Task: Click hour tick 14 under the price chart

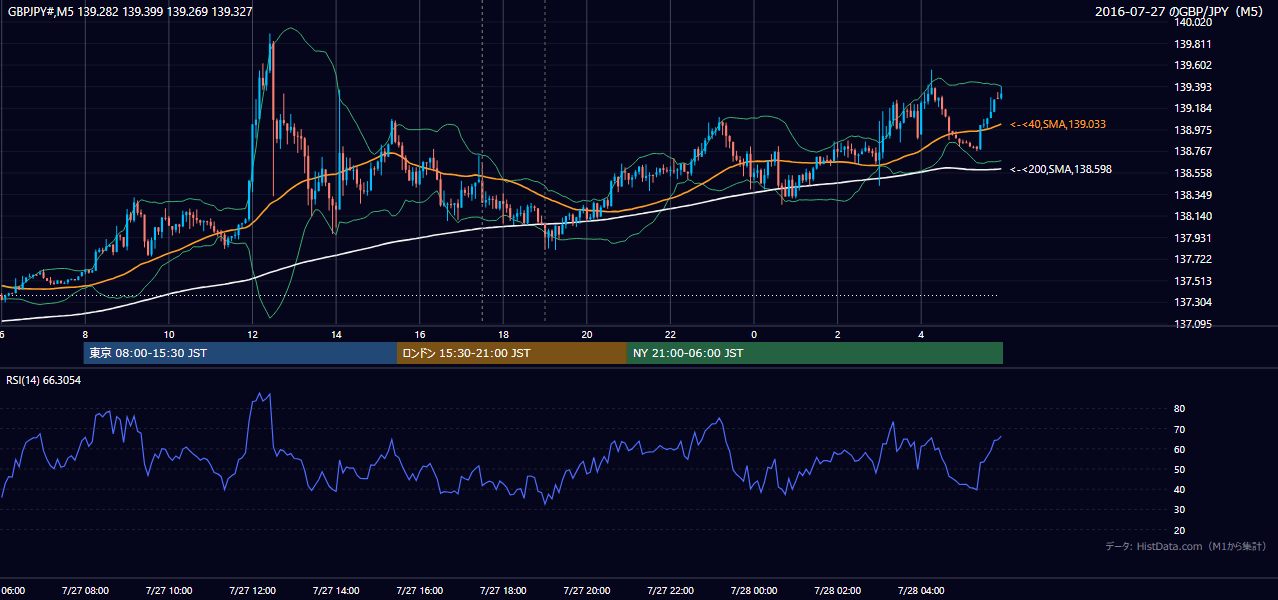Action: click(336, 334)
